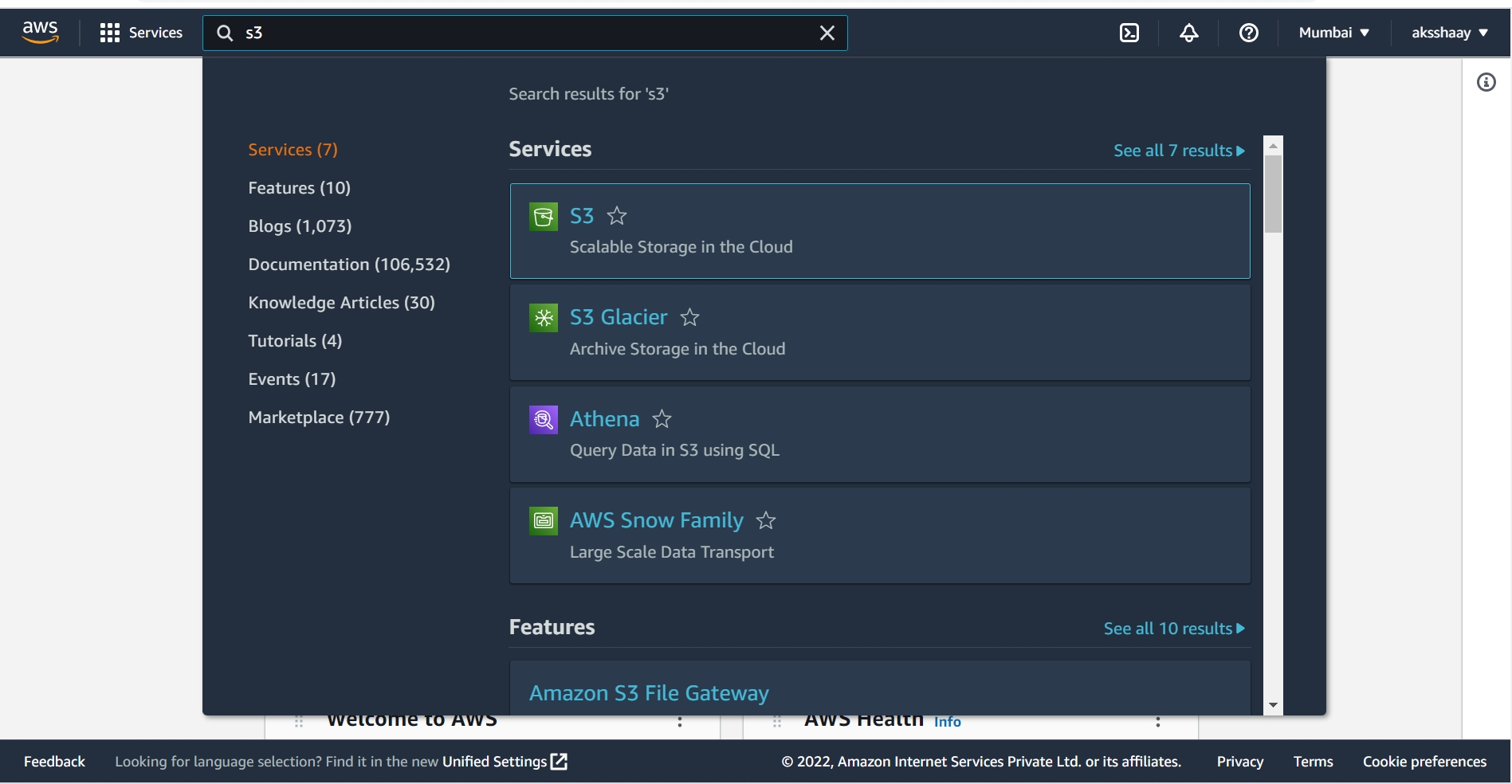Favorite Athena with its star
1512x784 pixels.
pyautogui.click(x=662, y=419)
